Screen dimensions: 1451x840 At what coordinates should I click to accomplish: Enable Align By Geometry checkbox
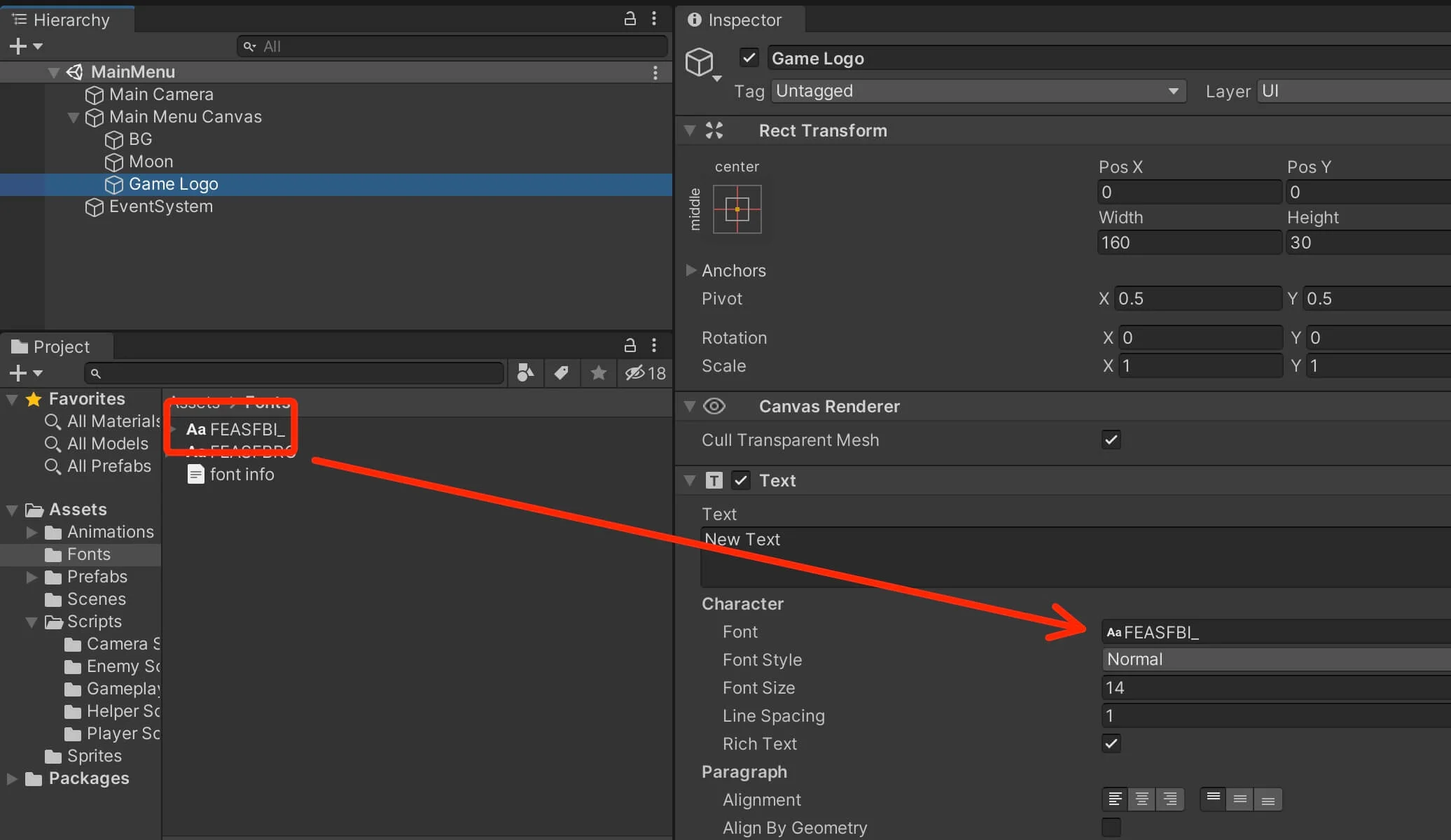tap(1111, 827)
